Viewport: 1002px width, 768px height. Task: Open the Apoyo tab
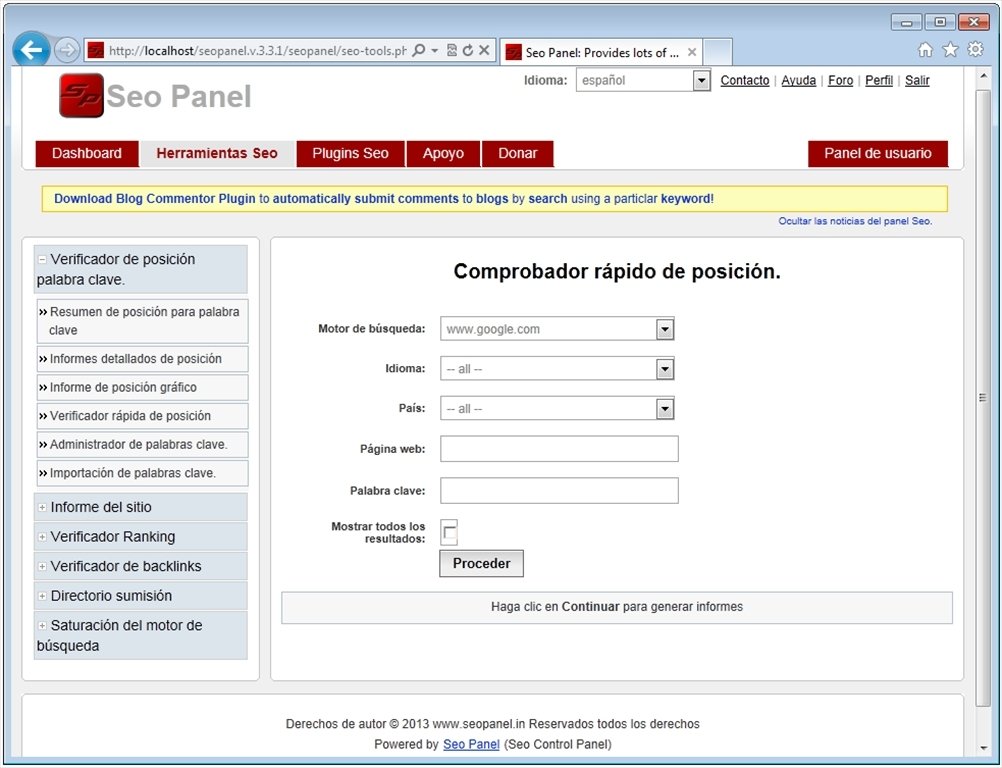point(443,153)
